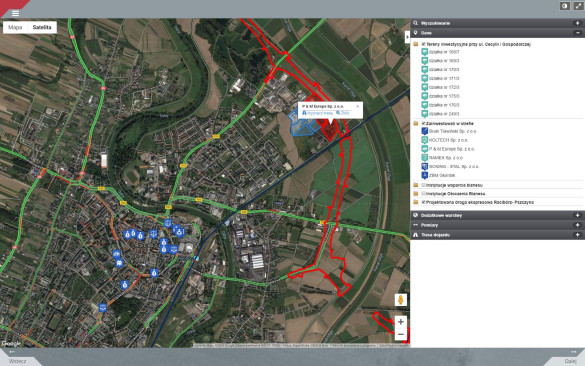Image resolution: width=585 pixels, height=366 pixels.
Task: Select działka nr 172/3 list item
Action: coord(444,87)
